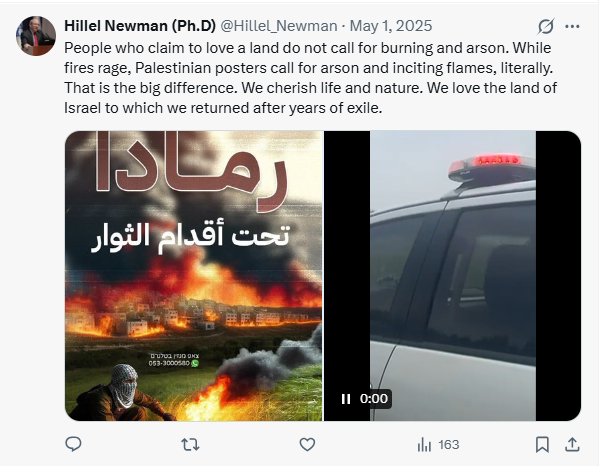Image resolution: width=600 pixels, height=466 pixels.
Task: Open the @Hillel_Newman handle link
Action: point(279,26)
